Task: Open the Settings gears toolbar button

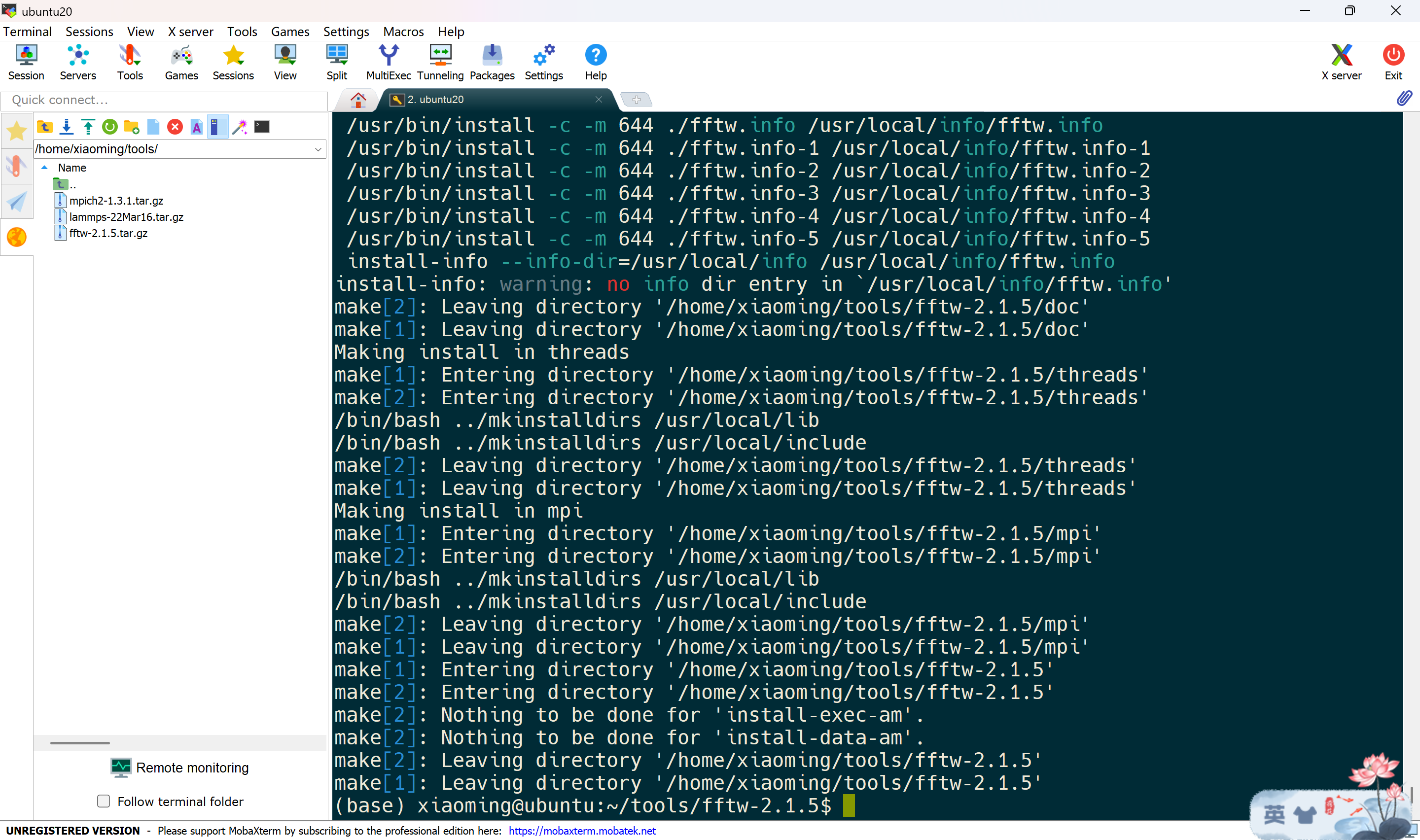Action: [544, 62]
